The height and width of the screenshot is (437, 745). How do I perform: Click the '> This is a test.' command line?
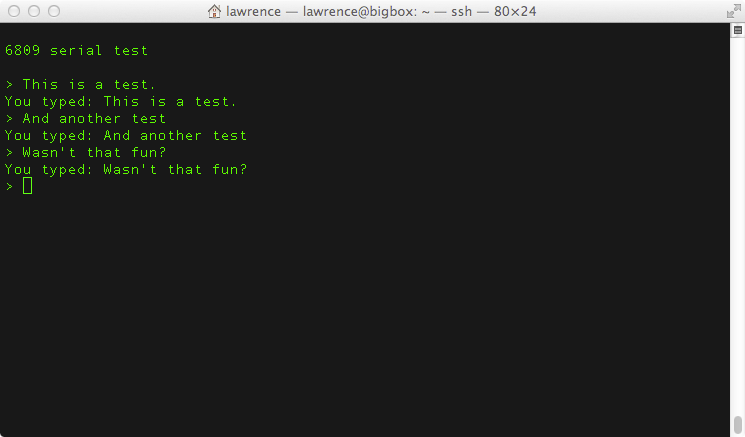tap(80, 85)
